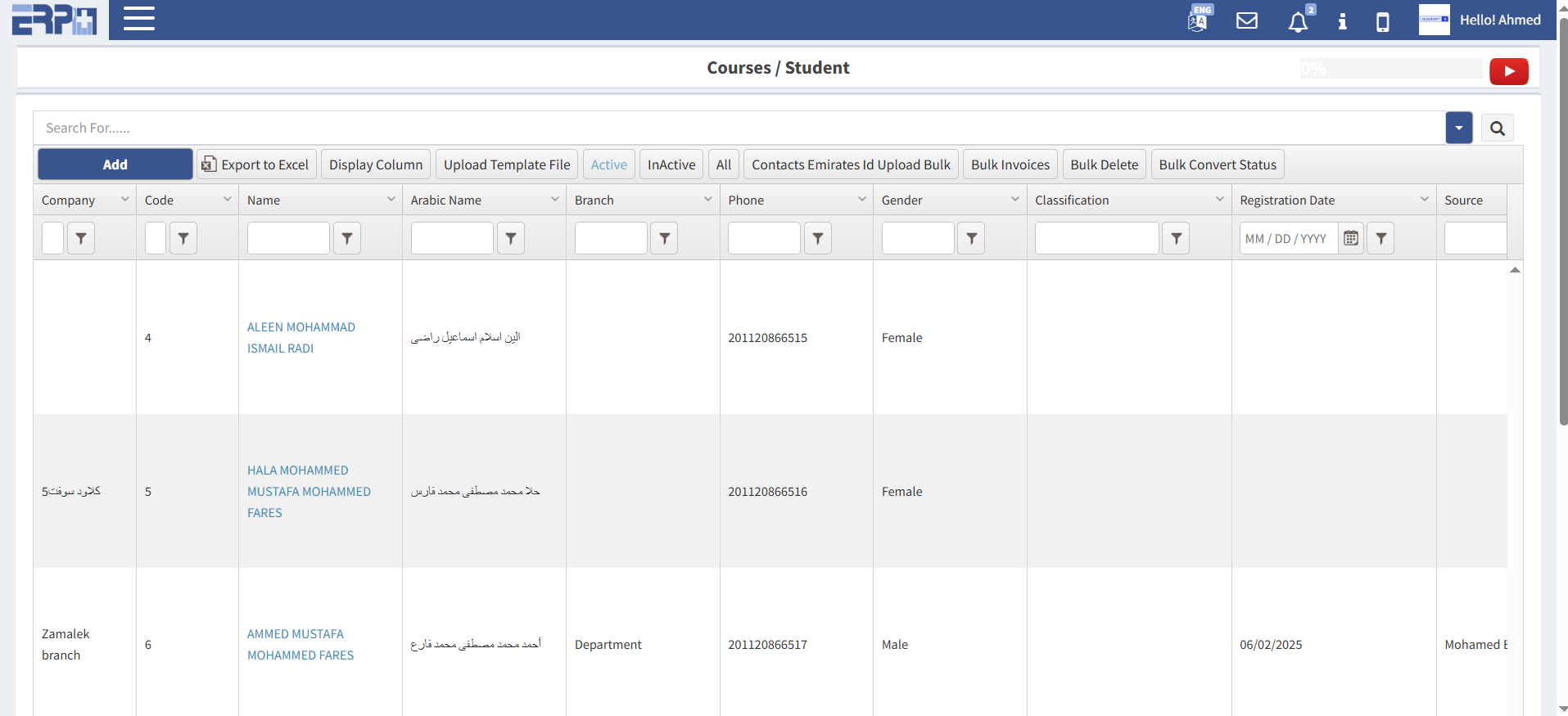Click the filter funnel for Phone column
This screenshot has width=1568, height=716.
[x=817, y=238]
